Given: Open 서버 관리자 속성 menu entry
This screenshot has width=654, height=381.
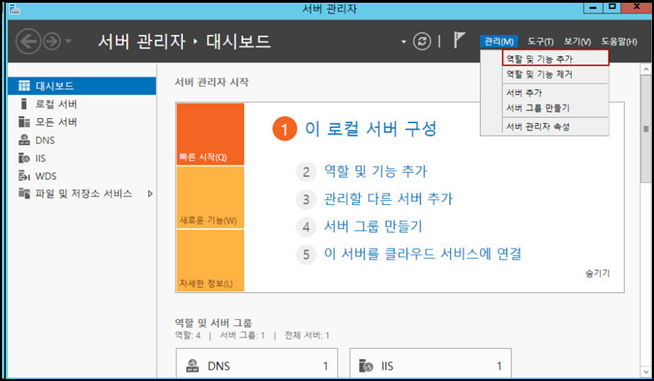Looking at the screenshot, I should click(x=556, y=126).
